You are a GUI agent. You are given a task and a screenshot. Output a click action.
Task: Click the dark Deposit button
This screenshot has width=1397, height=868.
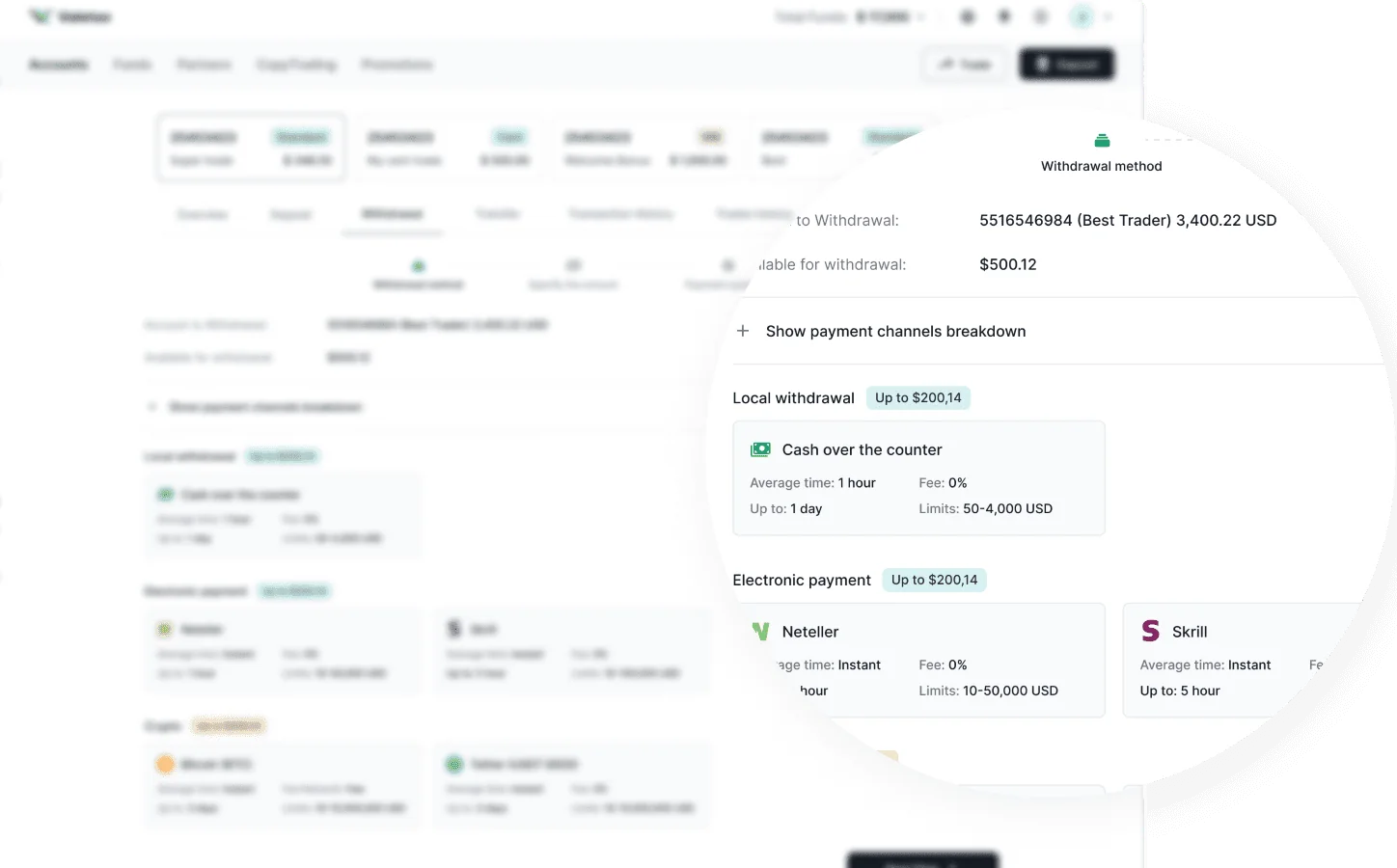pos(1067,65)
